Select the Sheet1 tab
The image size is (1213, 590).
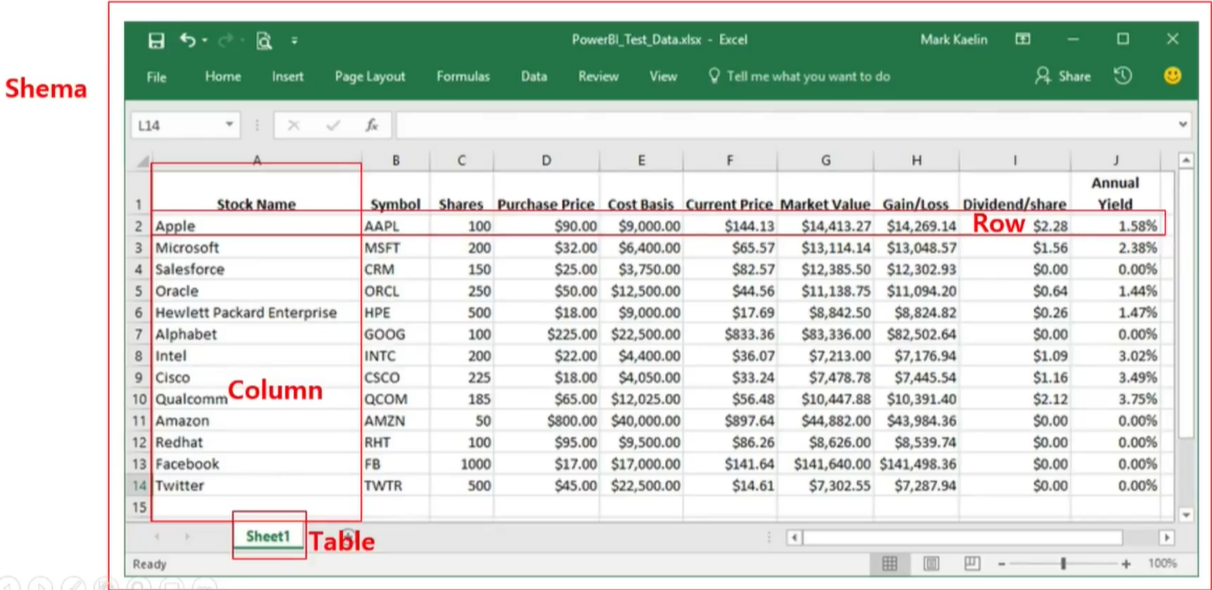pos(268,537)
